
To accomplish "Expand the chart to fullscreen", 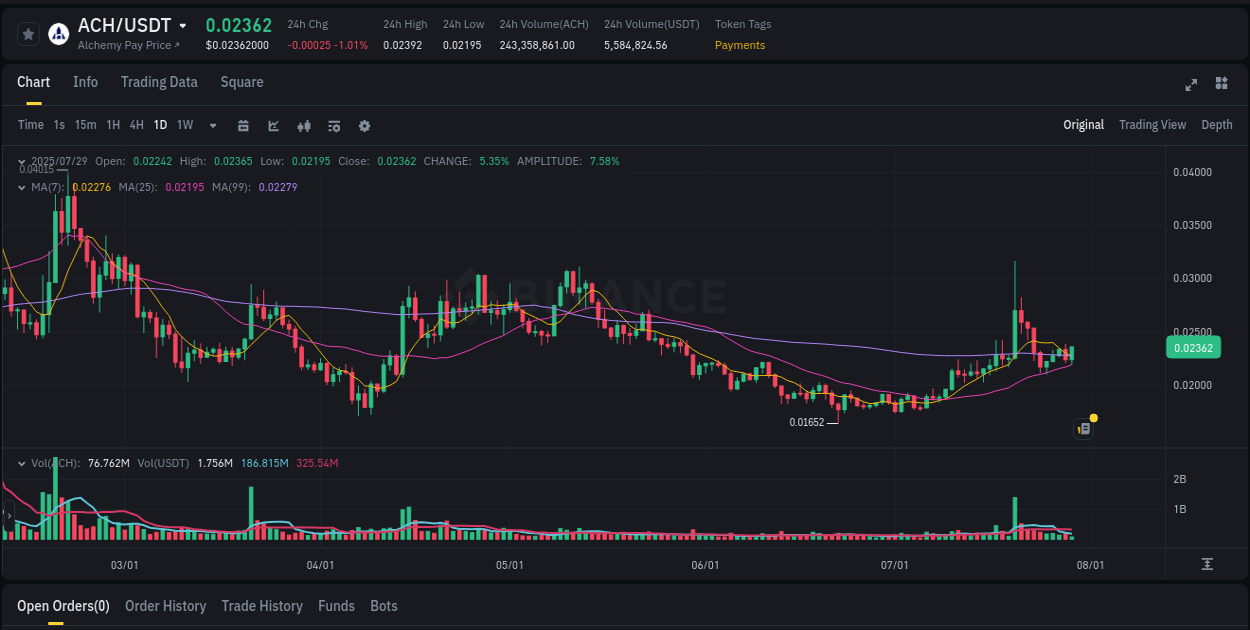I will pyautogui.click(x=1191, y=85).
